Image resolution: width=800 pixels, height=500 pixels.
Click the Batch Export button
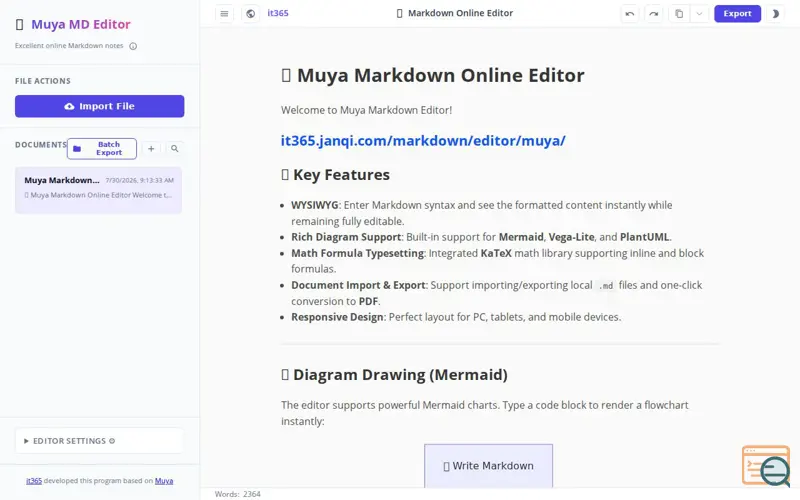[x=102, y=148]
